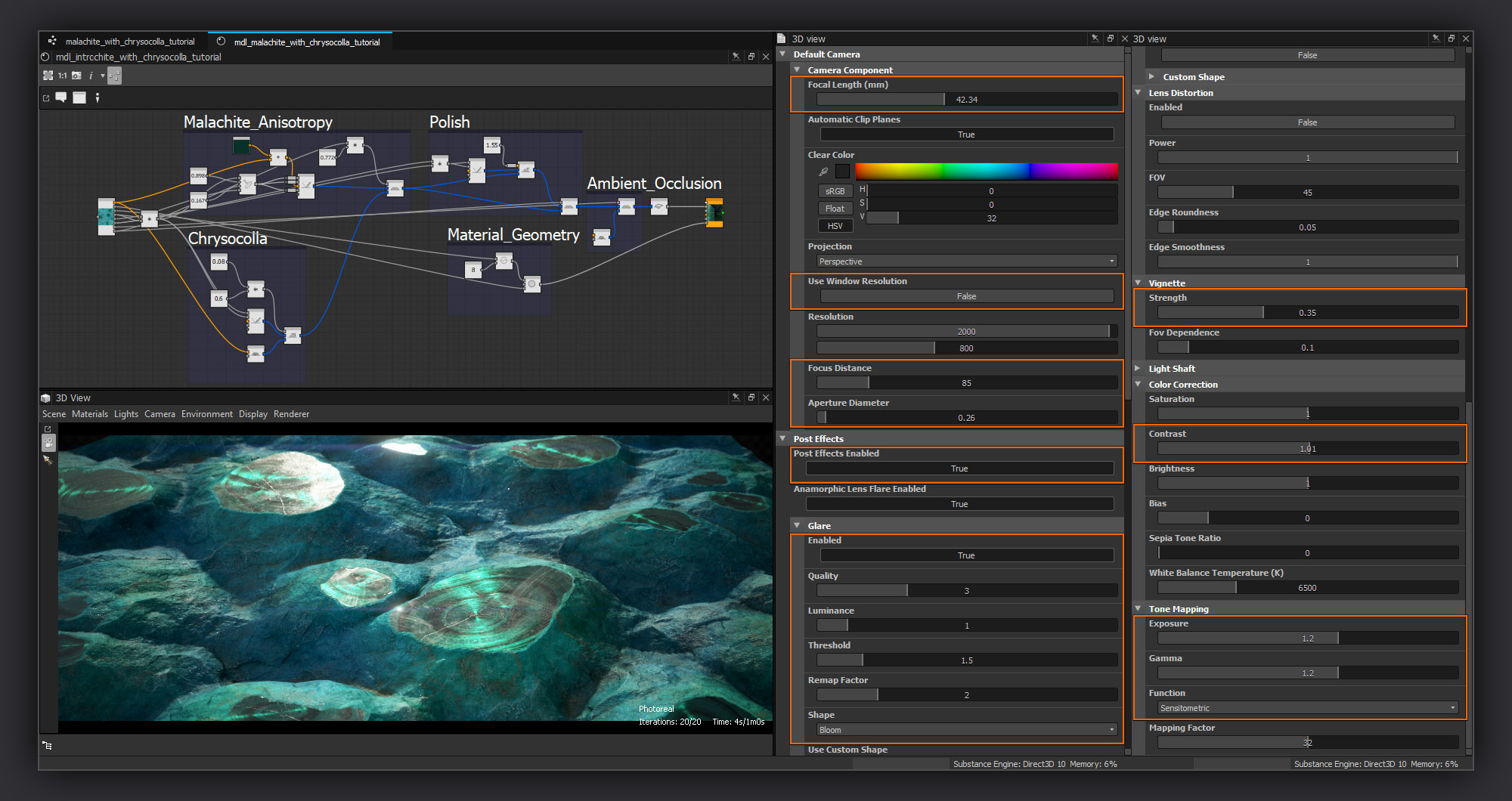Click the graph snapshot camera icon
The height and width of the screenshot is (801, 1512).
[76, 76]
